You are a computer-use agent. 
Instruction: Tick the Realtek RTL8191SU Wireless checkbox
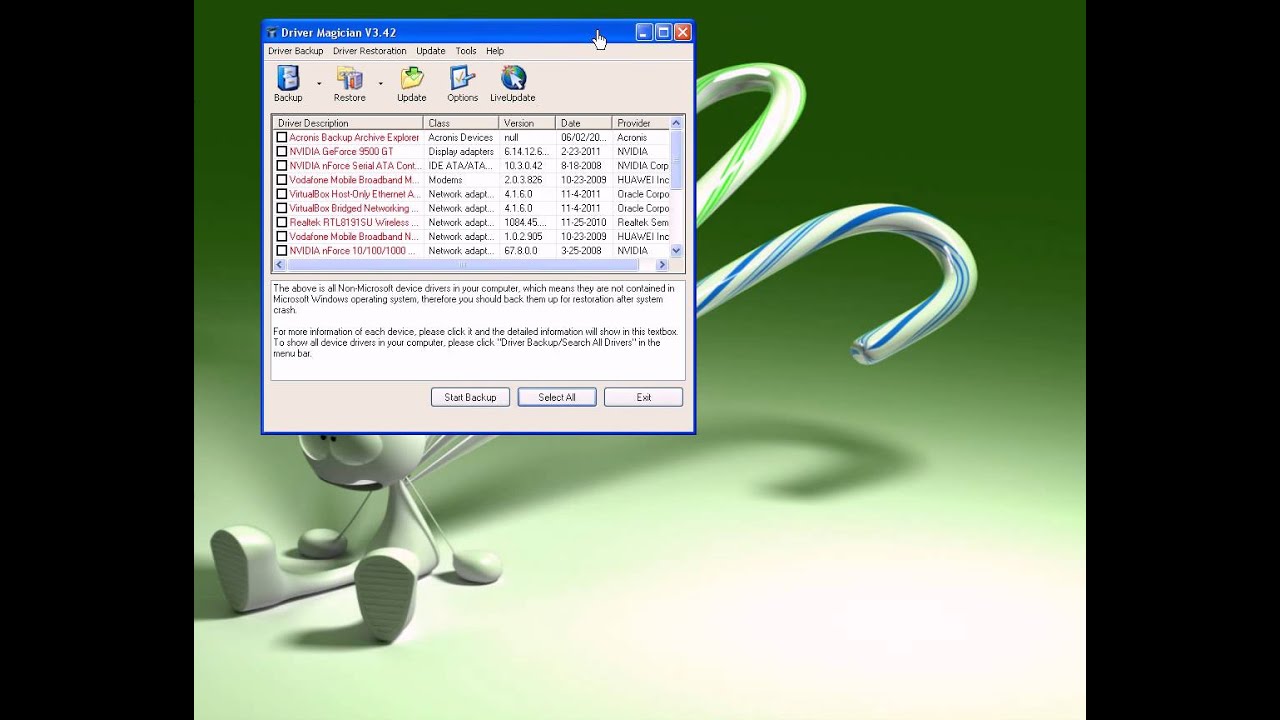click(282, 222)
